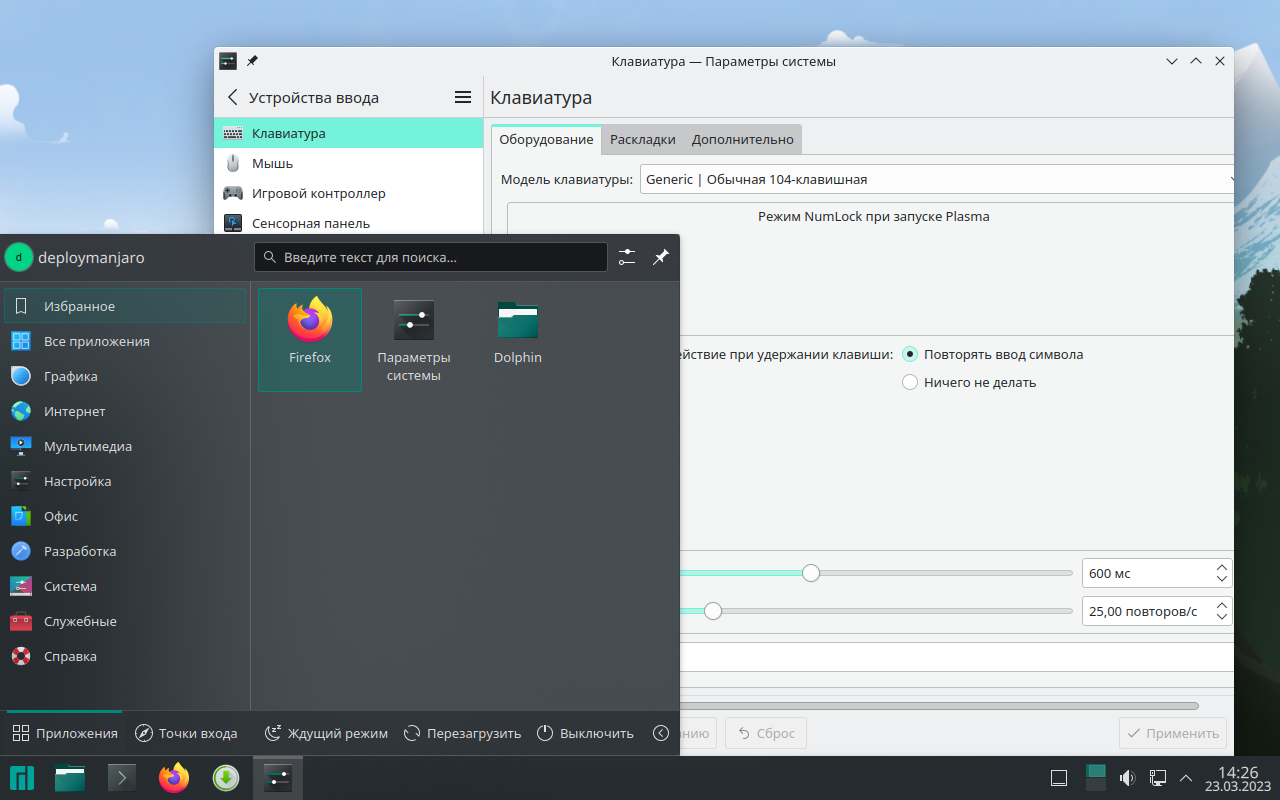
Task: Go back from Устройства ввода
Action: click(x=233, y=98)
